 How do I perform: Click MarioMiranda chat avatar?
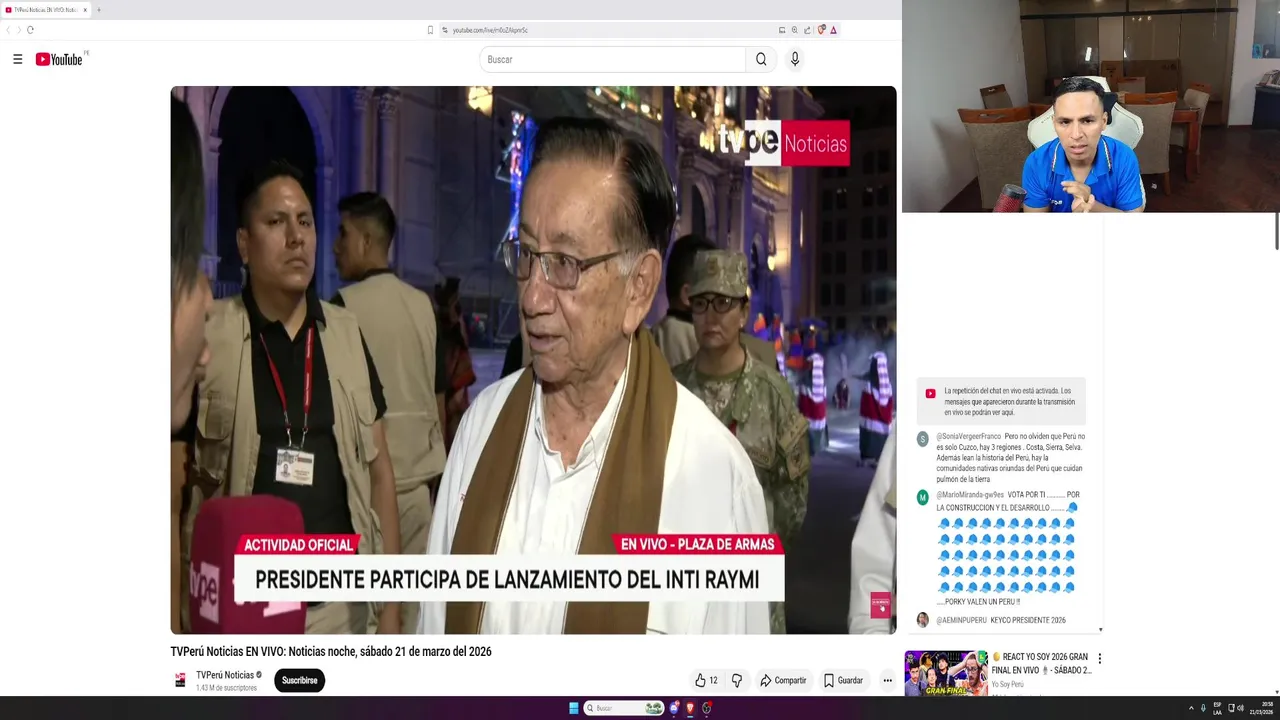(923, 497)
